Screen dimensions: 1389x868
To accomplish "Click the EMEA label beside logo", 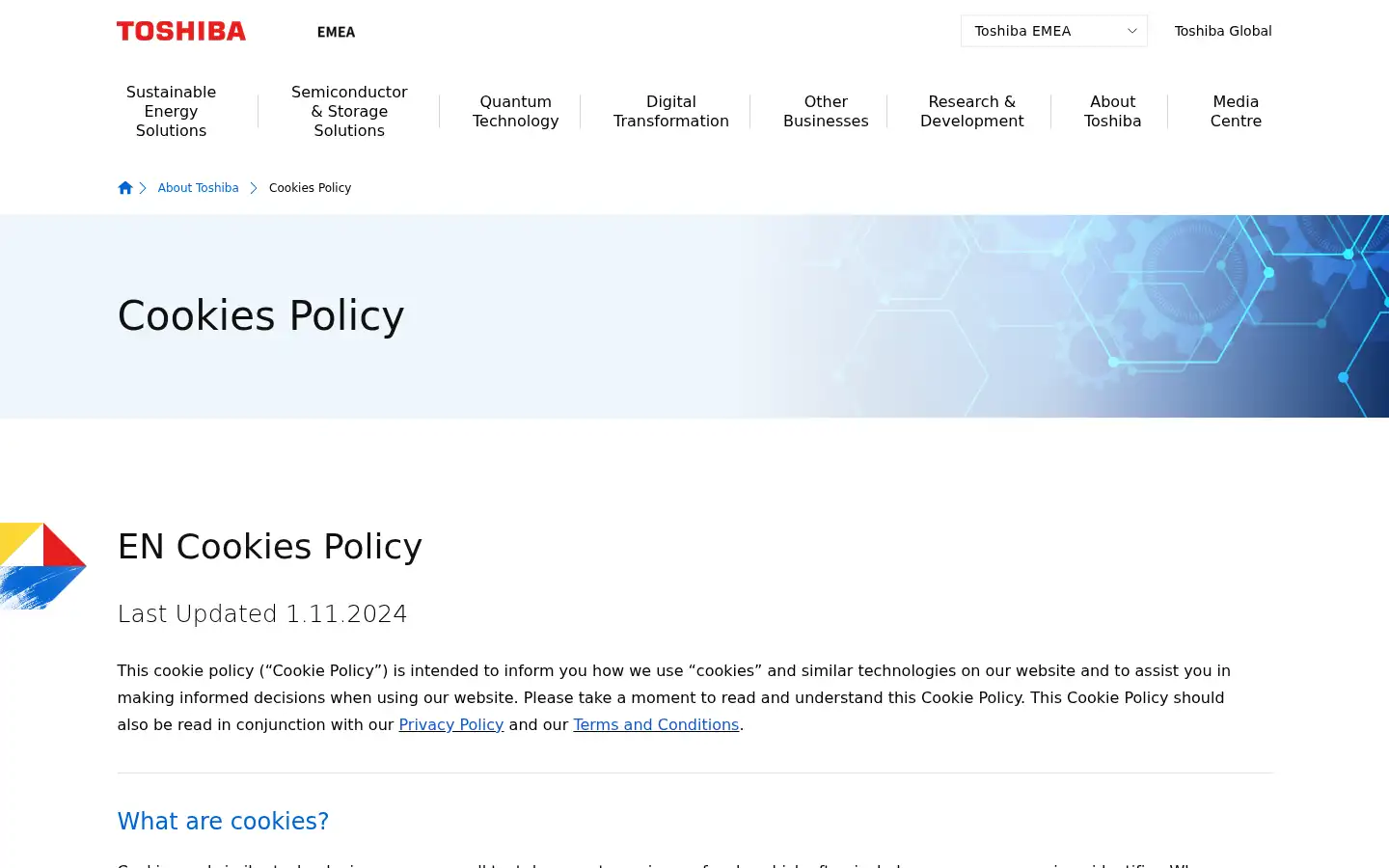I will [336, 32].
